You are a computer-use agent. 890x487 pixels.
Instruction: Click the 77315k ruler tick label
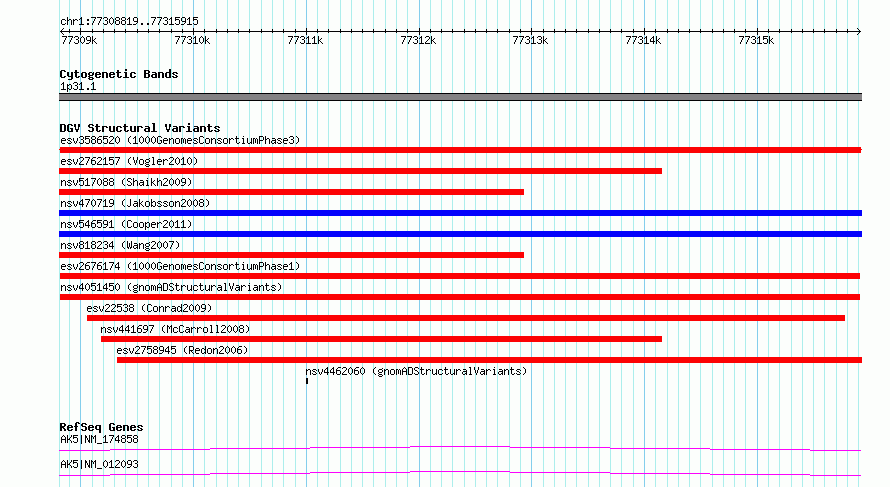tap(756, 40)
